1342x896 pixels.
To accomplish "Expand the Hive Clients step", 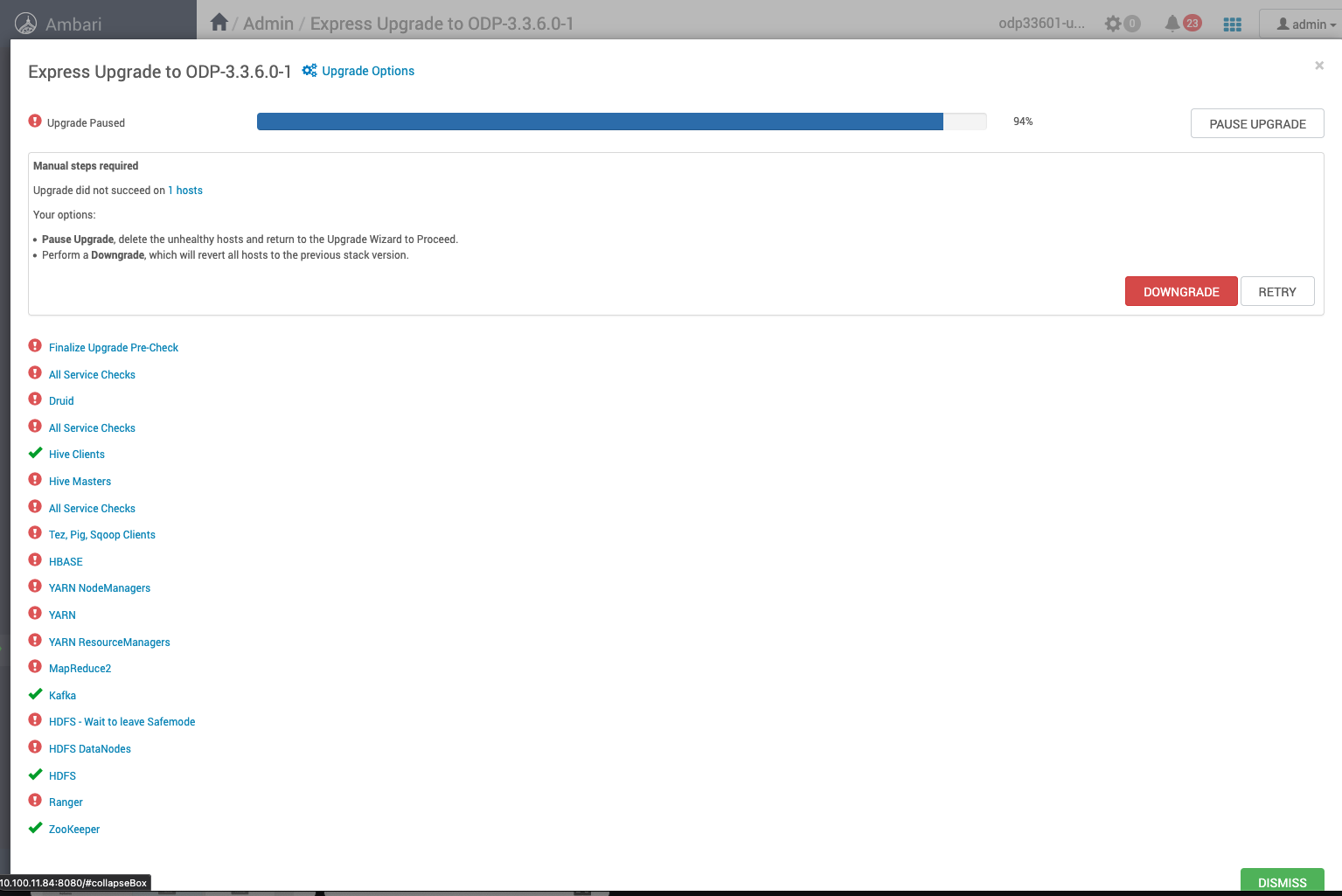I will pos(77,455).
